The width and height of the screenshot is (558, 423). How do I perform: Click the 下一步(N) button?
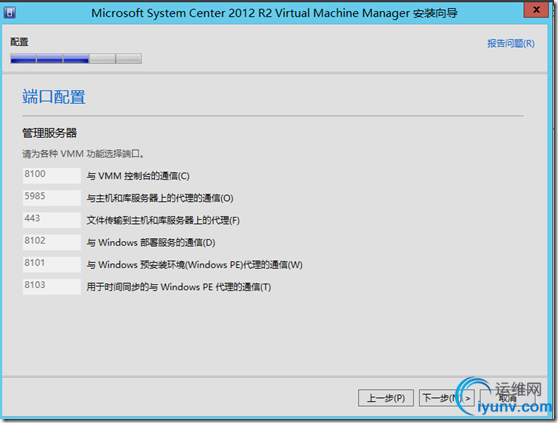[447, 398]
